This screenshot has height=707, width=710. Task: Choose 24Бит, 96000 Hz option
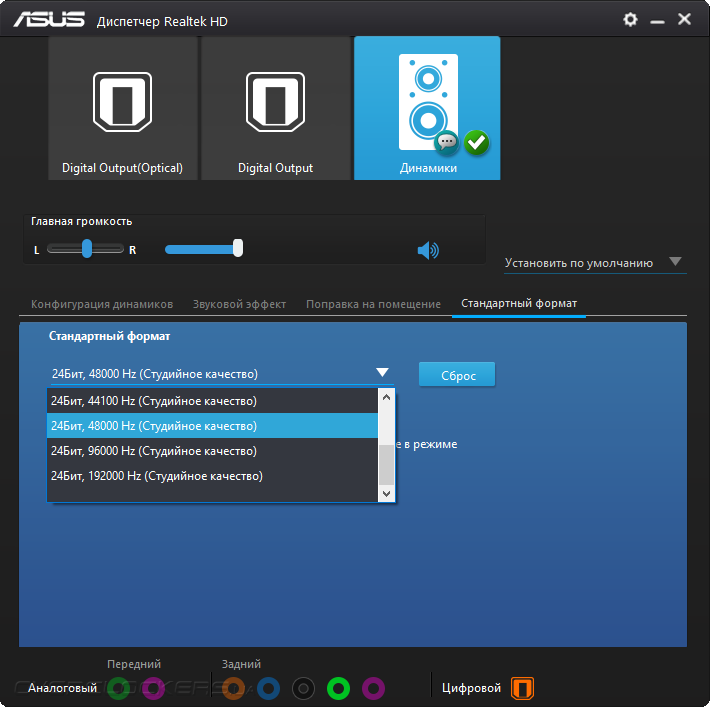tap(212, 451)
